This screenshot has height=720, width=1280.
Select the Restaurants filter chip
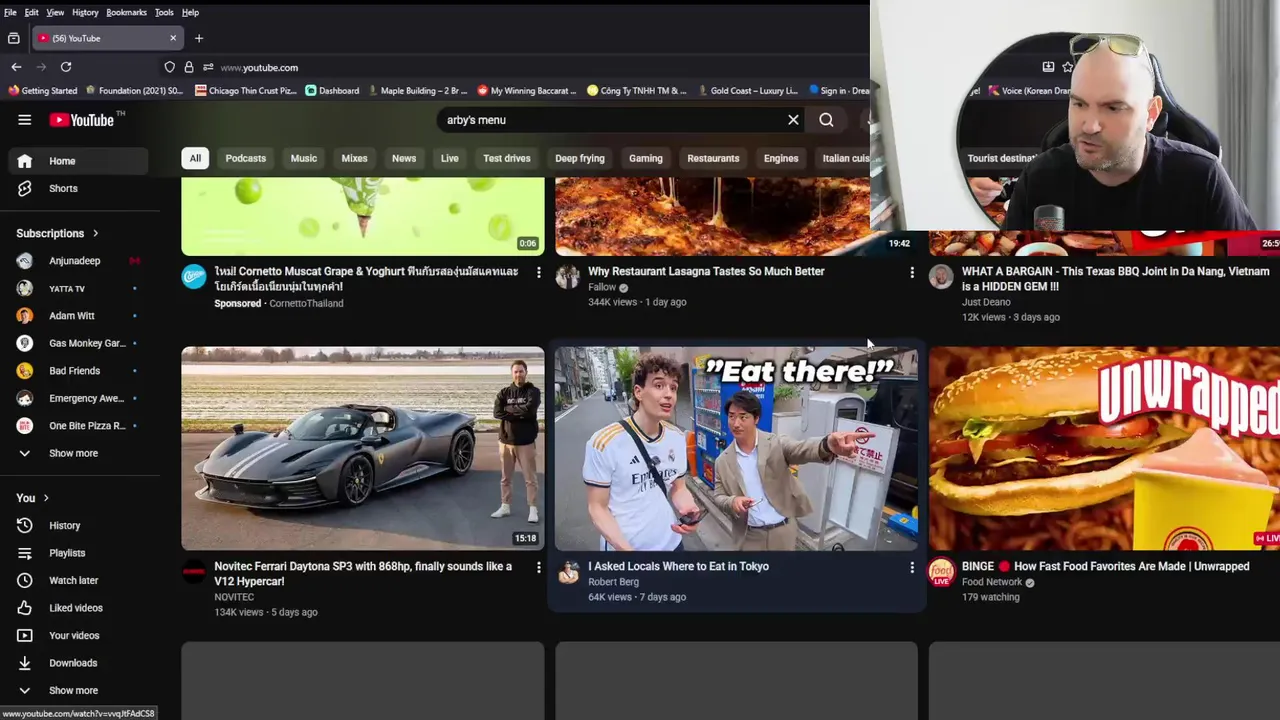point(713,158)
